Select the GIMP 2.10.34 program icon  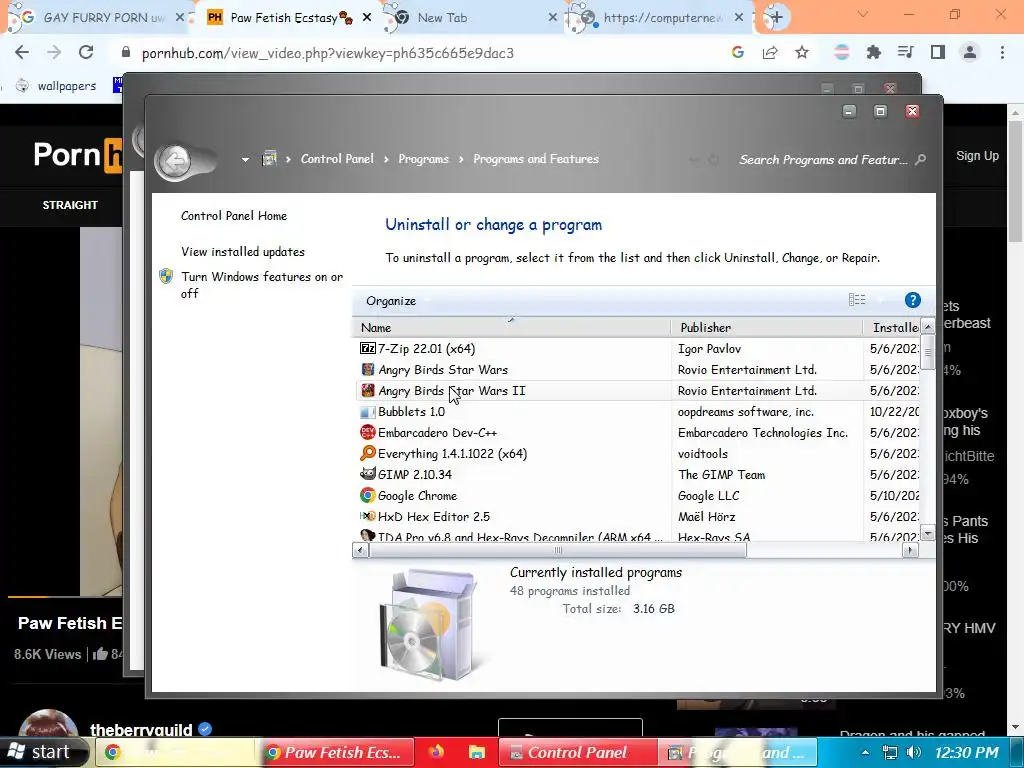point(368,474)
